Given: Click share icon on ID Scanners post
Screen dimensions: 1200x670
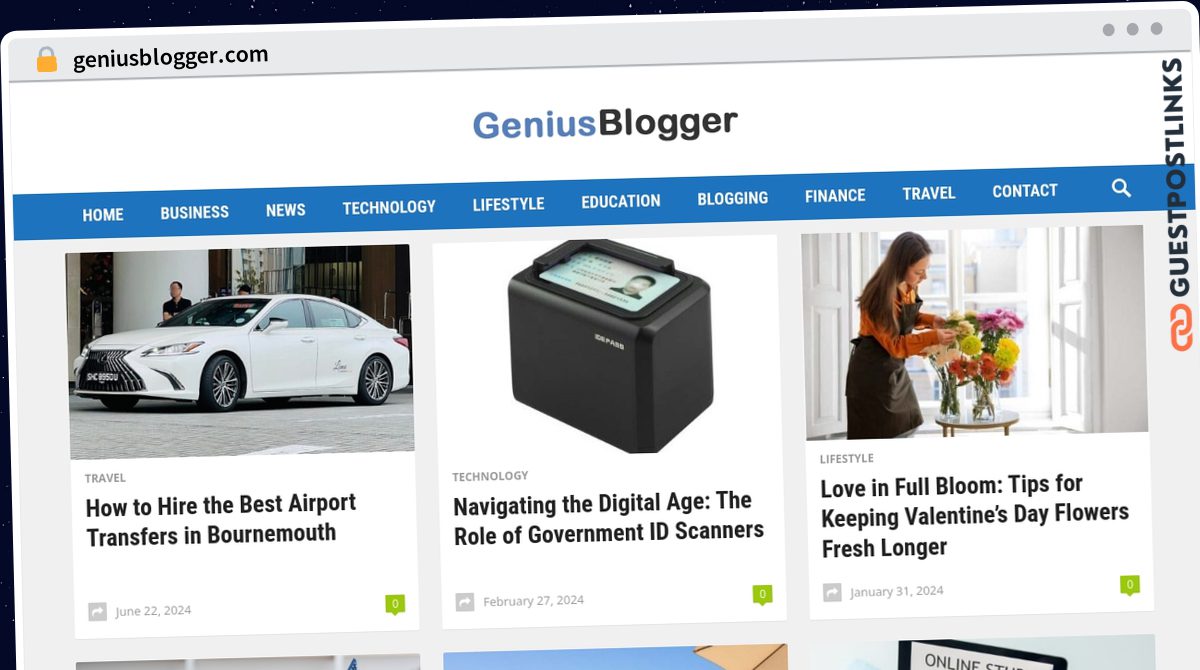Looking at the screenshot, I should [465, 601].
